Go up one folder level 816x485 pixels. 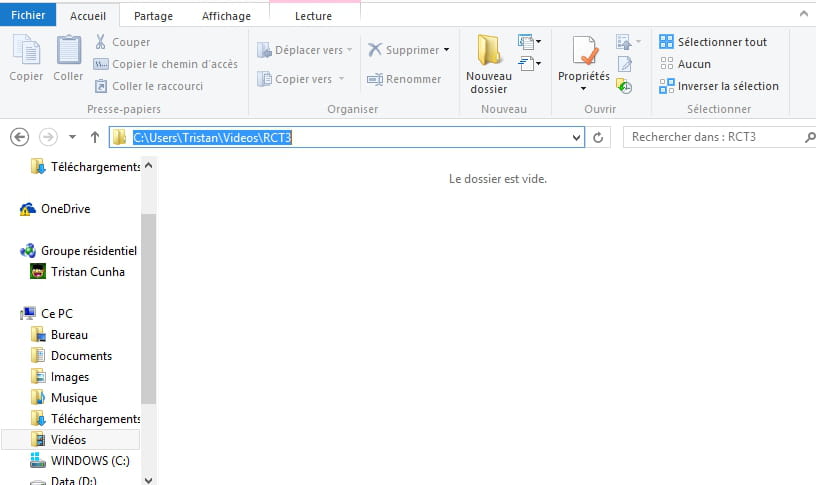tap(95, 137)
